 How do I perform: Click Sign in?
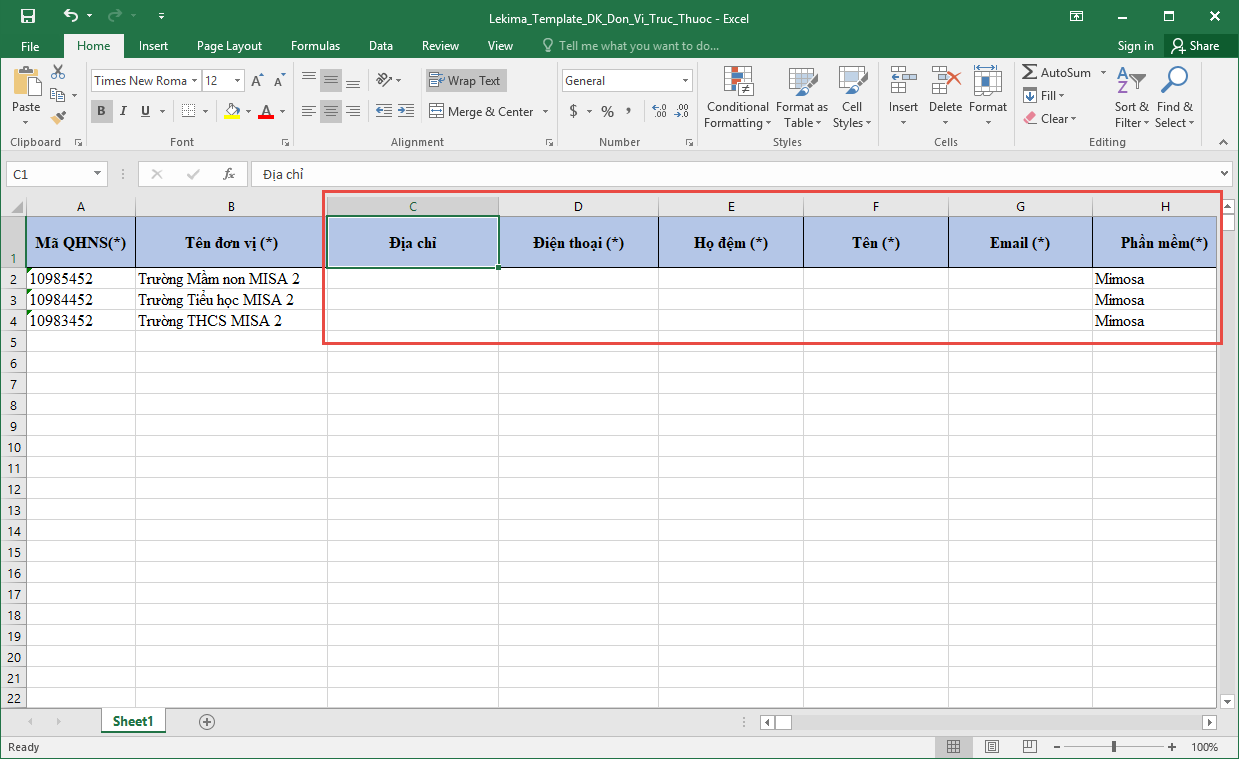1135,46
